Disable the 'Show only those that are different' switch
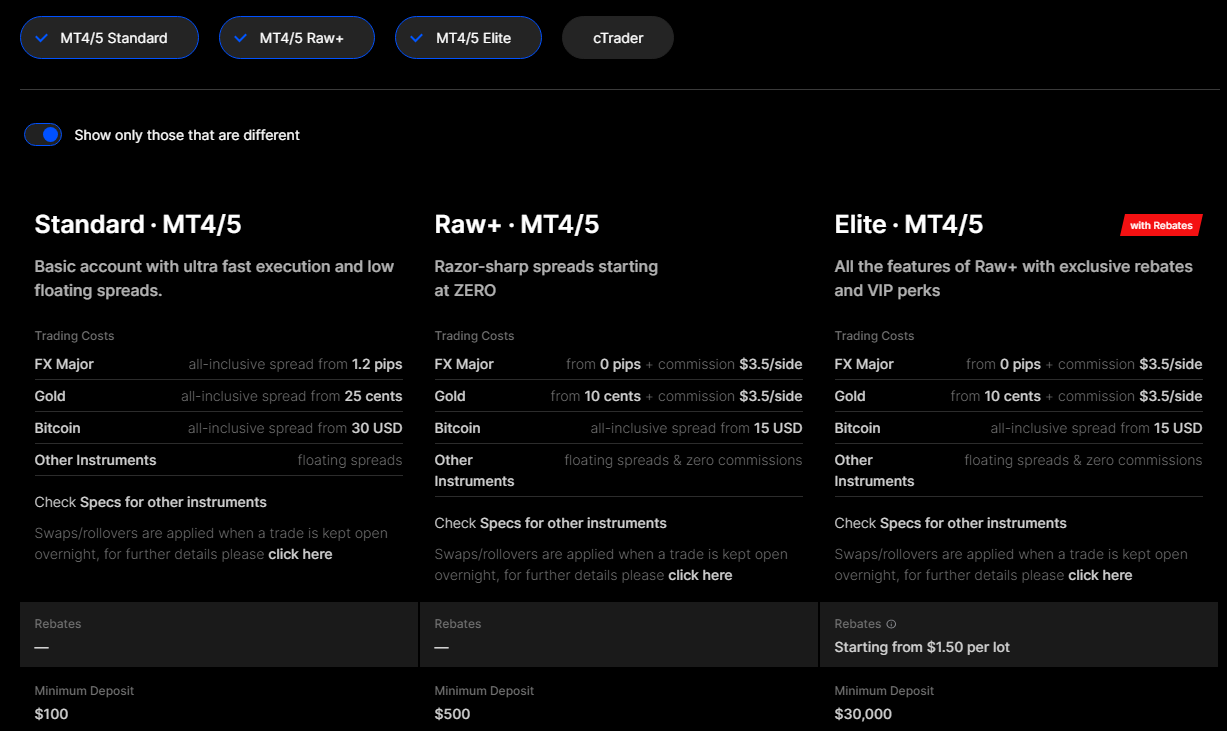Viewport: 1227px width, 731px height. 44,135
